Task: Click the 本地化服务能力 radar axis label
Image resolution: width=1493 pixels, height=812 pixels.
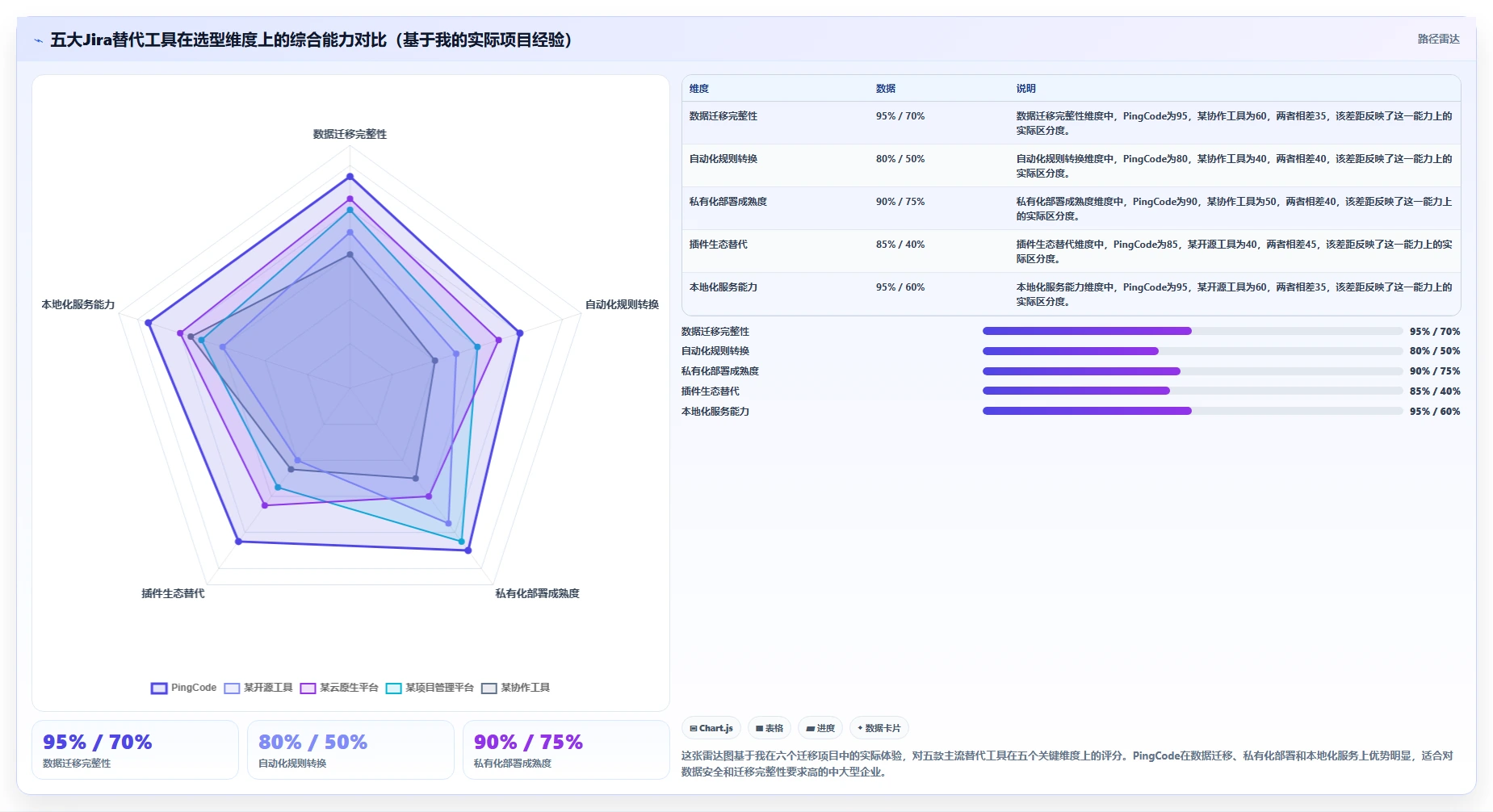Action: (x=78, y=304)
